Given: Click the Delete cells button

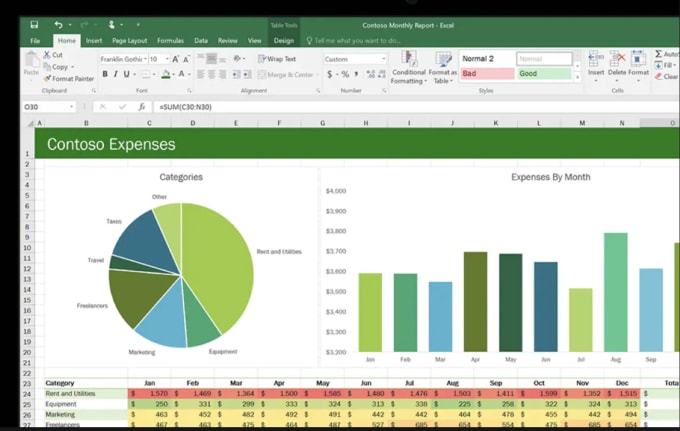Looking at the screenshot, I should coord(617,66).
